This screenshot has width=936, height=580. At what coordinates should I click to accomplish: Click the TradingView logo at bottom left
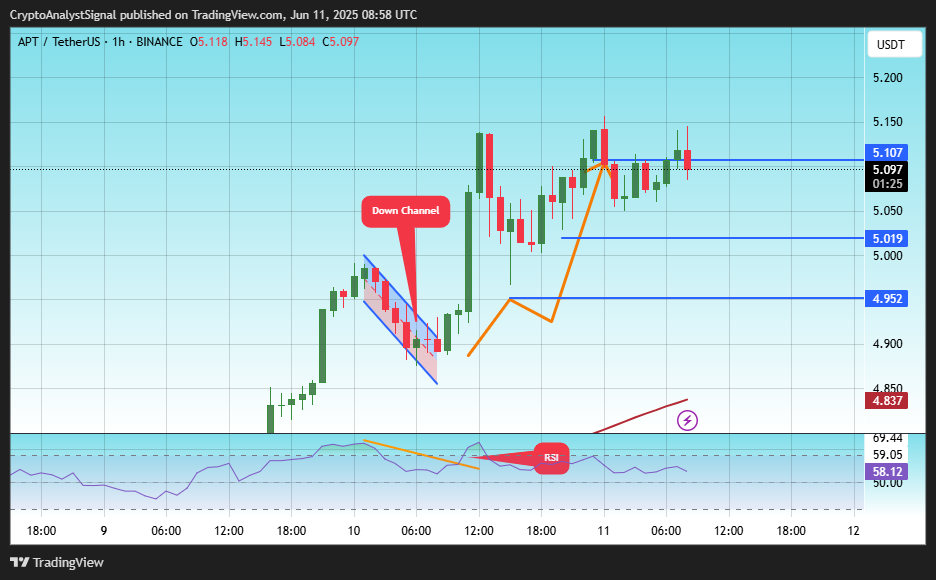pyautogui.click(x=57, y=563)
